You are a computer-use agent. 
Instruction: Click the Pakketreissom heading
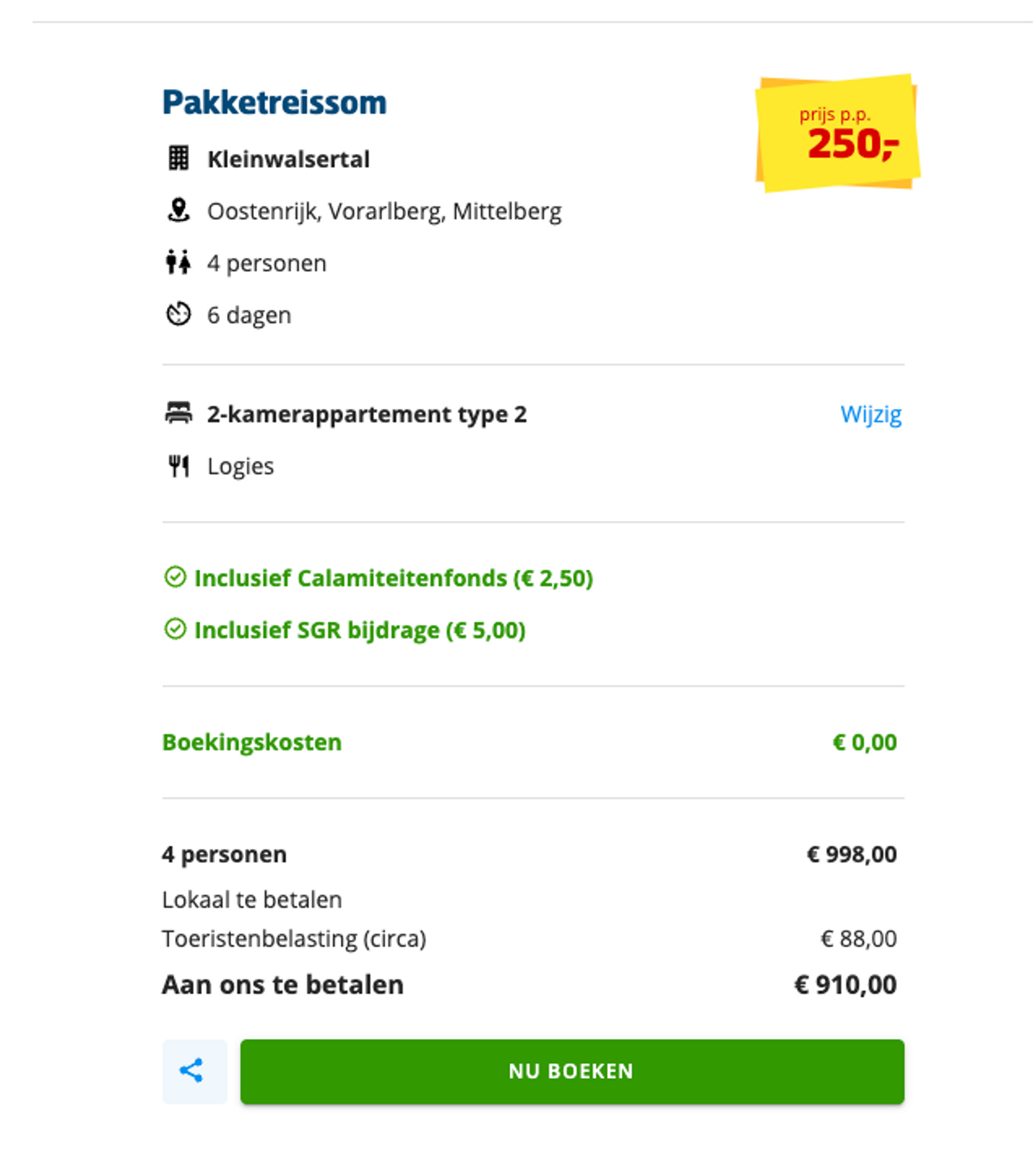(274, 103)
